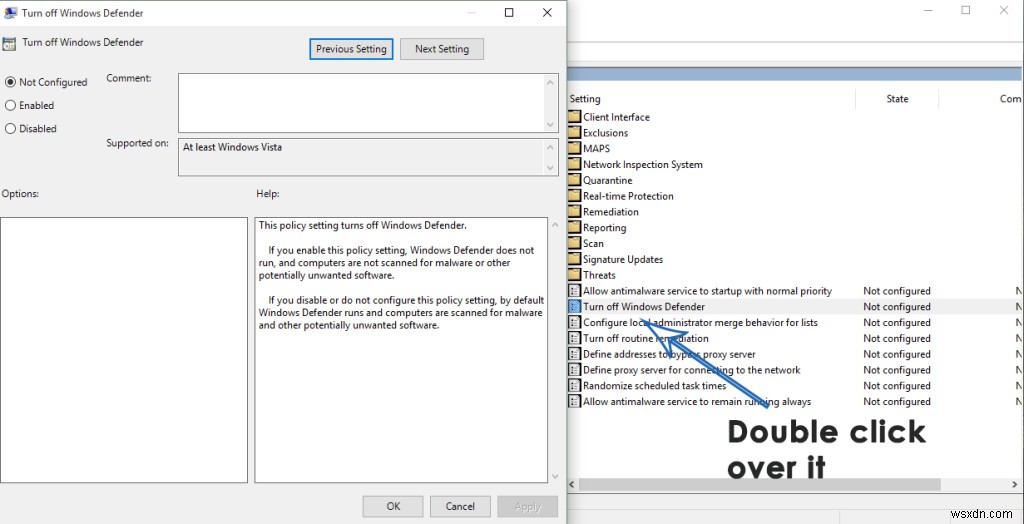The width and height of the screenshot is (1024, 524).
Task: Click the Previous Setting button
Action: [351, 49]
